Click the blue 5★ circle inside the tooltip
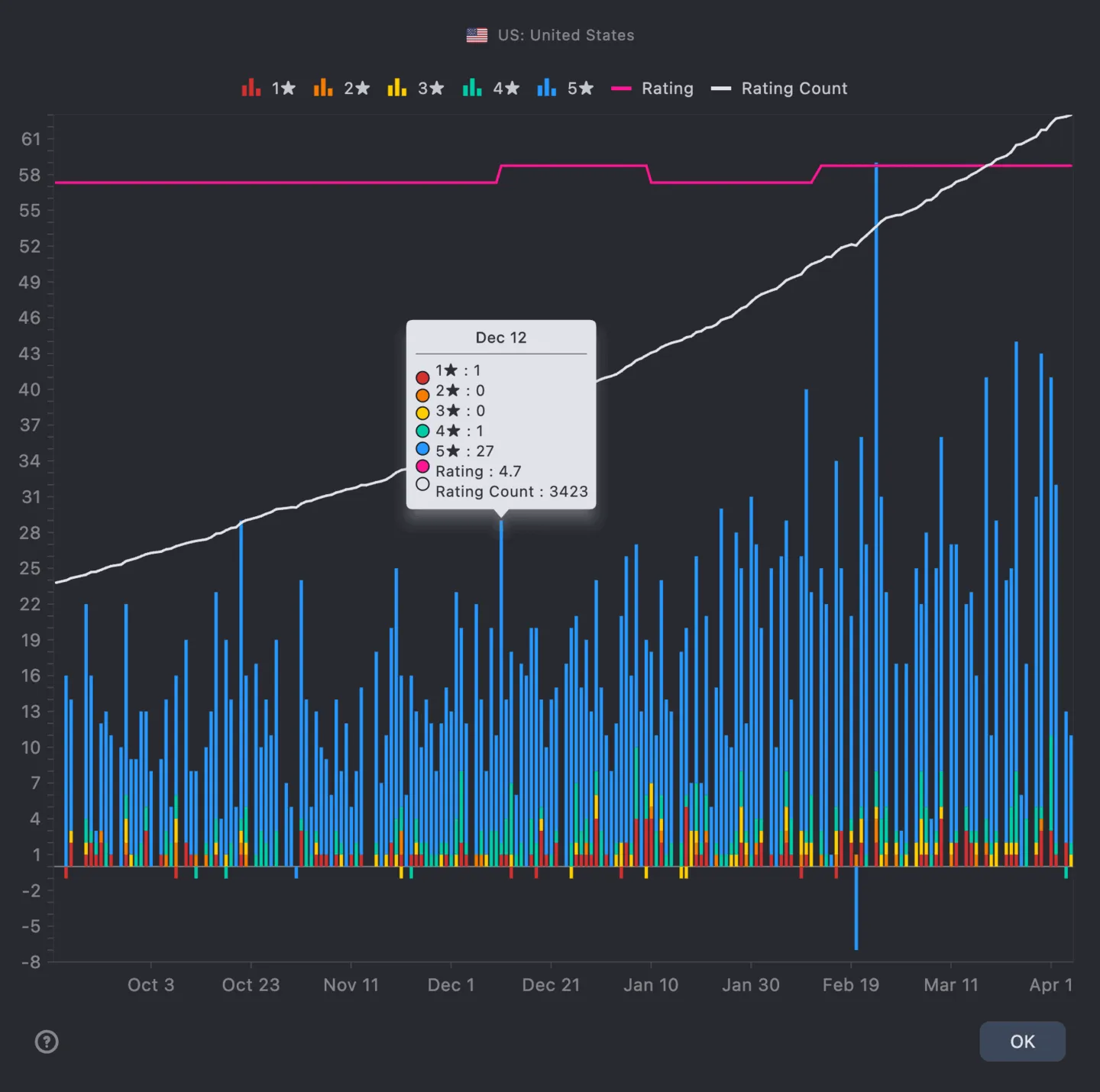 pyautogui.click(x=422, y=449)
